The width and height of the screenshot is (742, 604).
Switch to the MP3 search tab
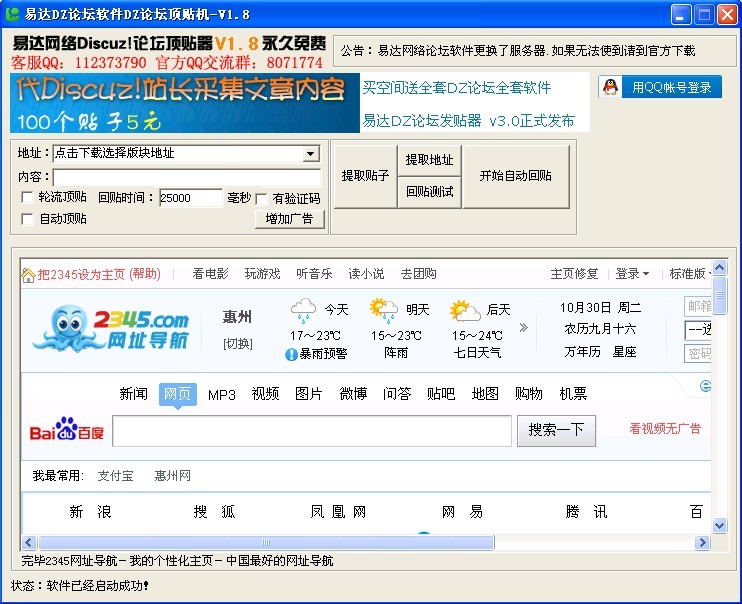point(221,394)
